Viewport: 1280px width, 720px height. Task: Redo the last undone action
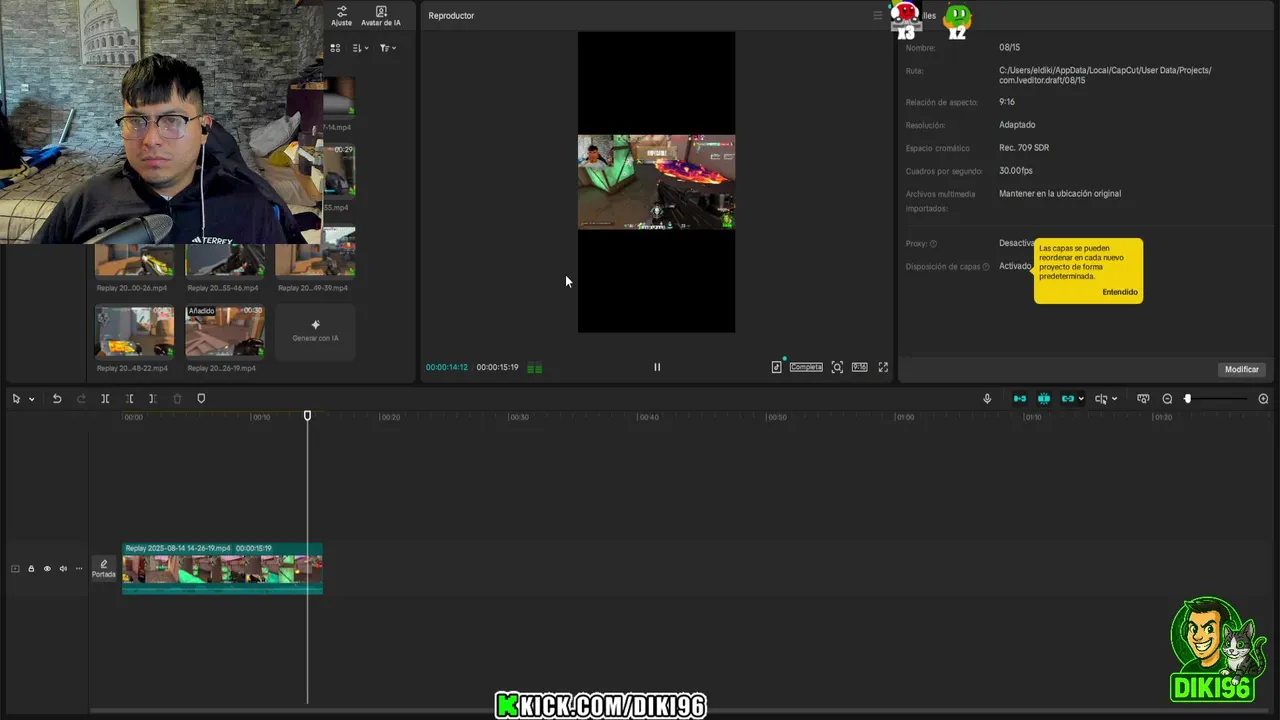click(81, 399)
